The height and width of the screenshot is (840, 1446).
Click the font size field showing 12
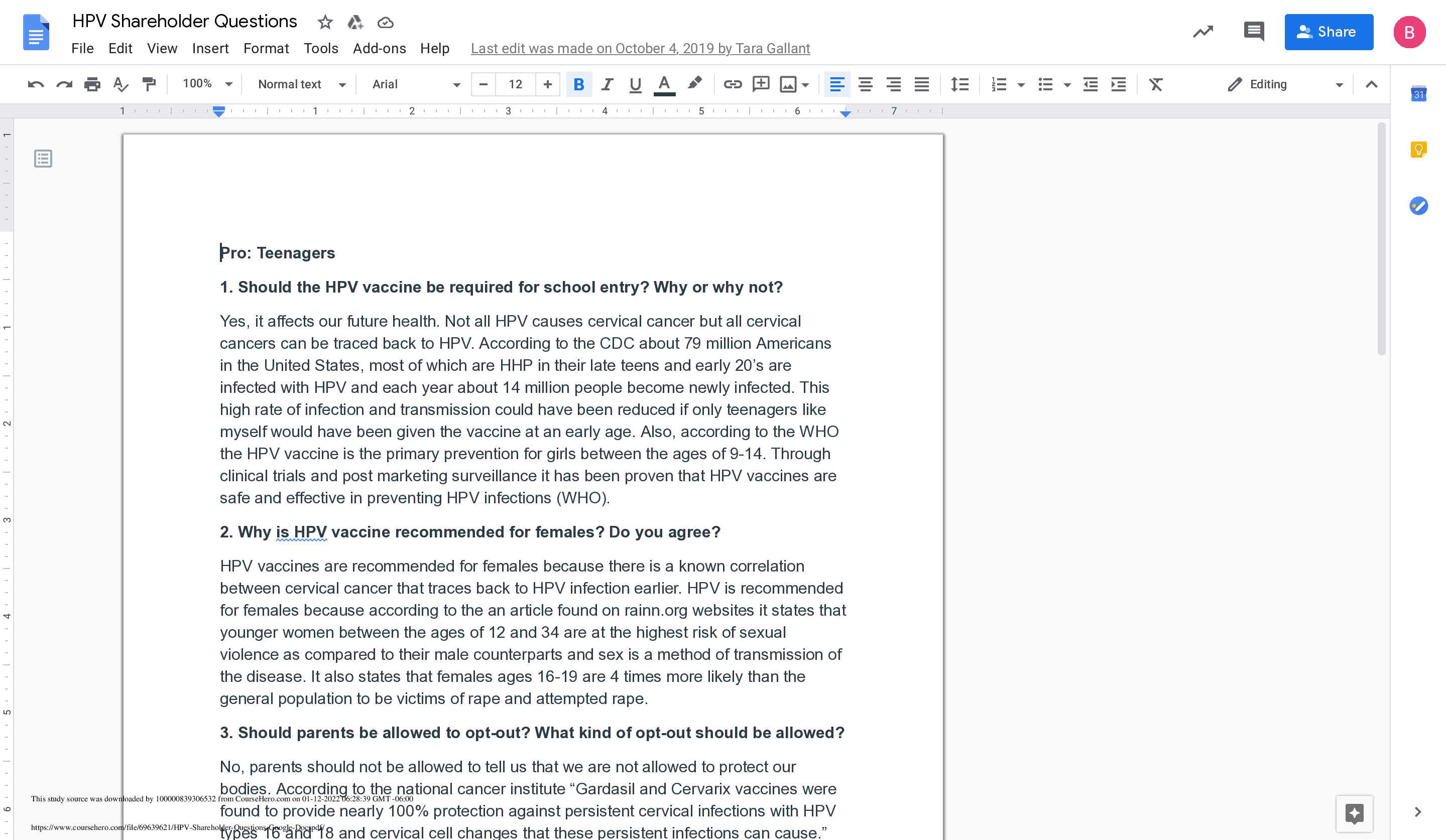[x=515, y=84]
